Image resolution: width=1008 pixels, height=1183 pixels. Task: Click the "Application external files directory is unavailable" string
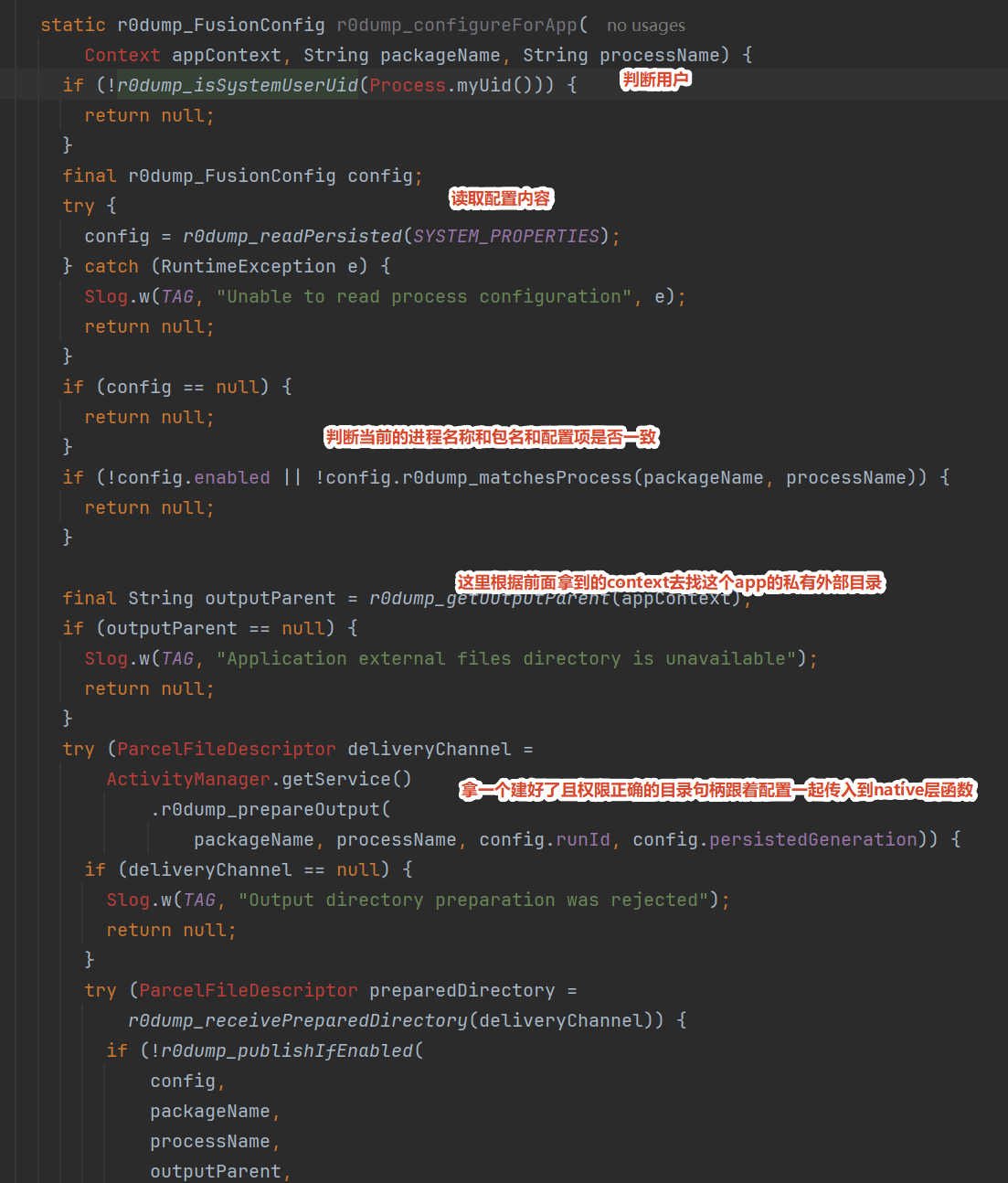[x=506, y=658]
